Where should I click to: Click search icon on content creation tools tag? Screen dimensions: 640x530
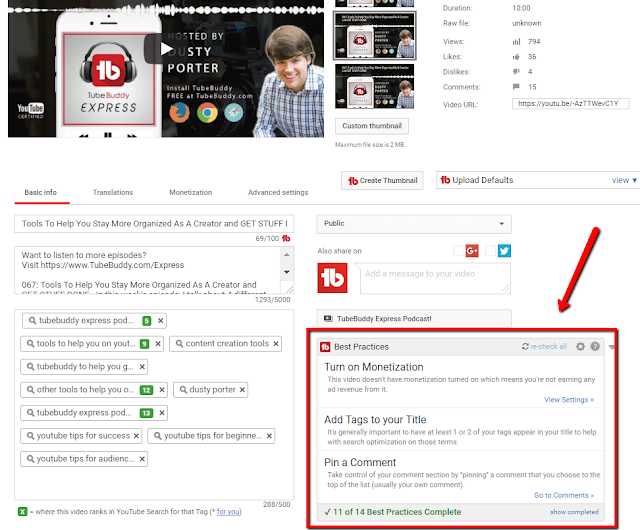(x=179, y=344)
